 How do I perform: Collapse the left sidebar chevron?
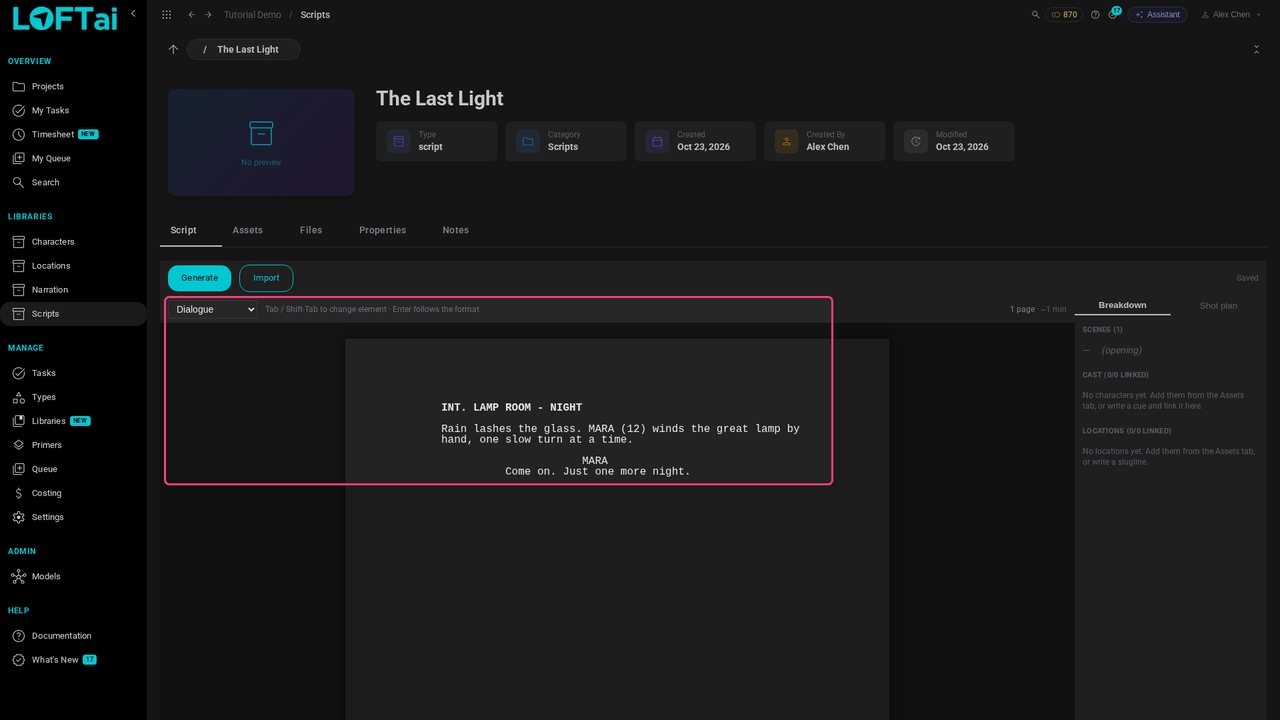click(133, 14)
